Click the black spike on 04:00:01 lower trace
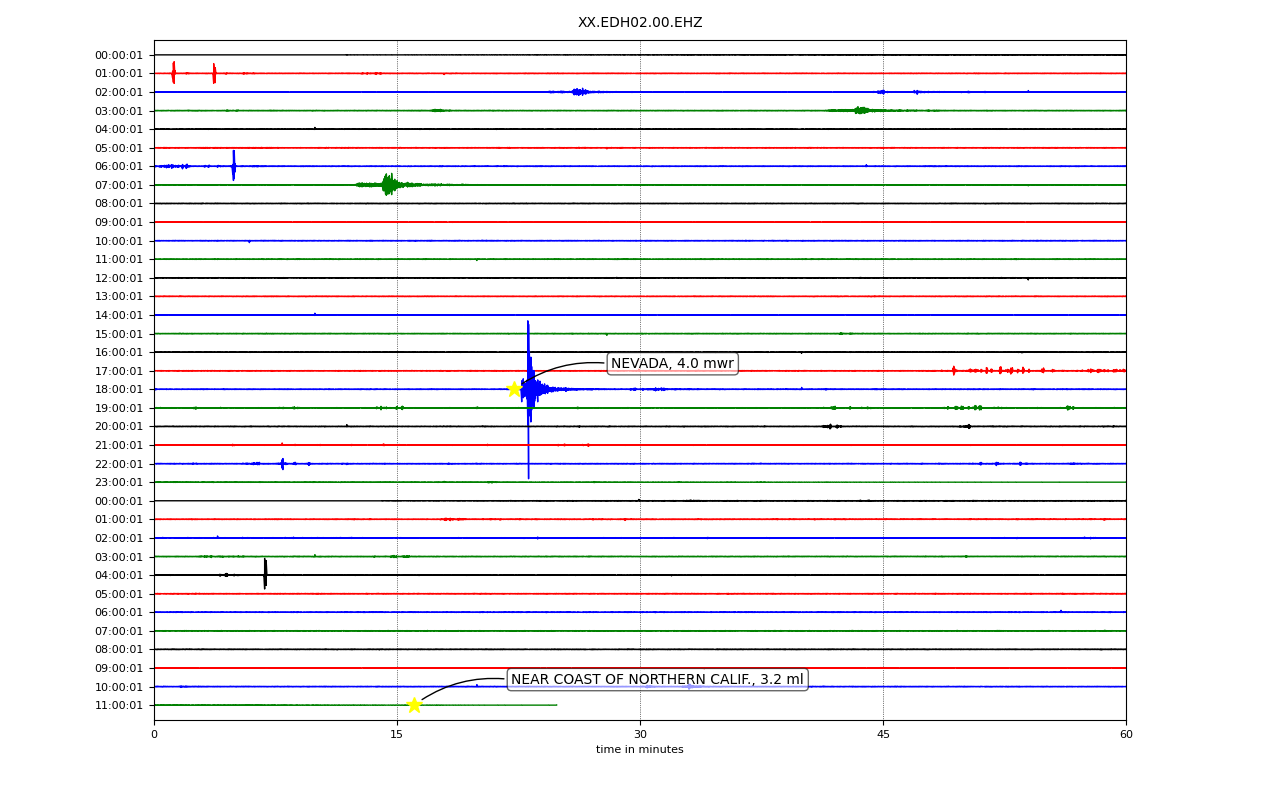Image resolution: width=1280 pixels, height=800 pixels. (x=265, y=574)
